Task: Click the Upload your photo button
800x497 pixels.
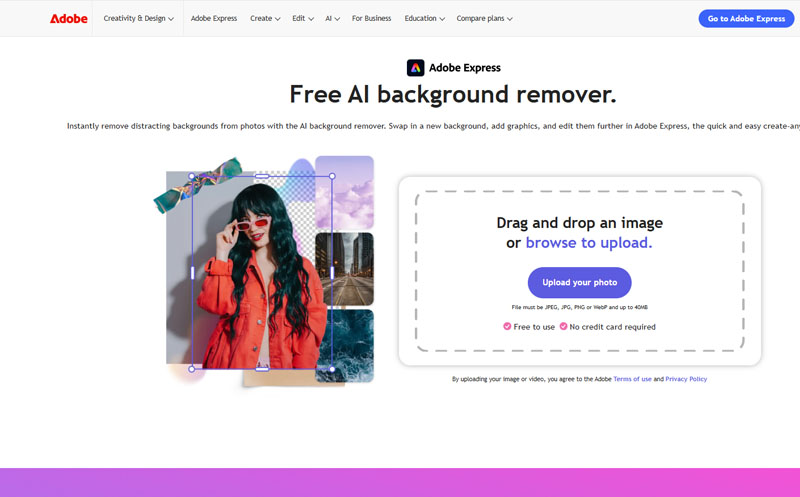Action: [x=580, y=282]
